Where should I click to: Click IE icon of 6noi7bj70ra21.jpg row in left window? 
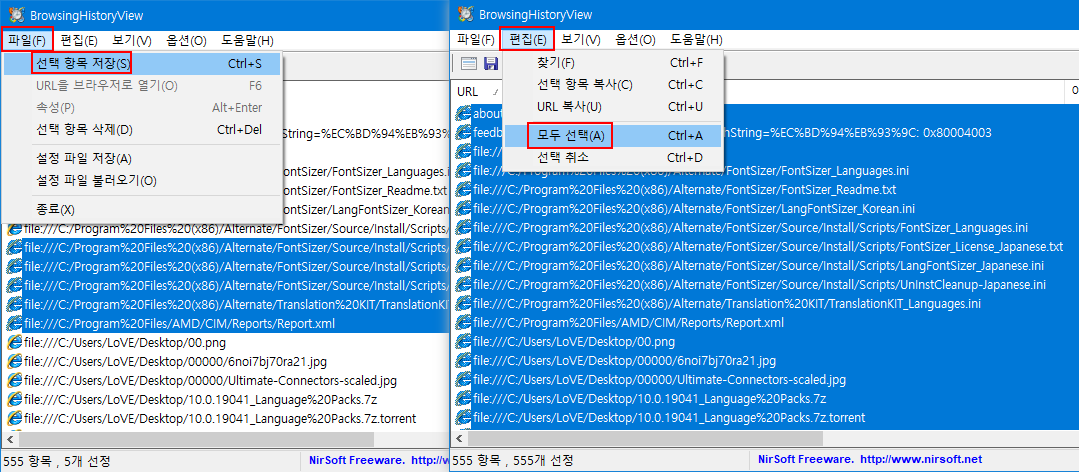[14, 361]
